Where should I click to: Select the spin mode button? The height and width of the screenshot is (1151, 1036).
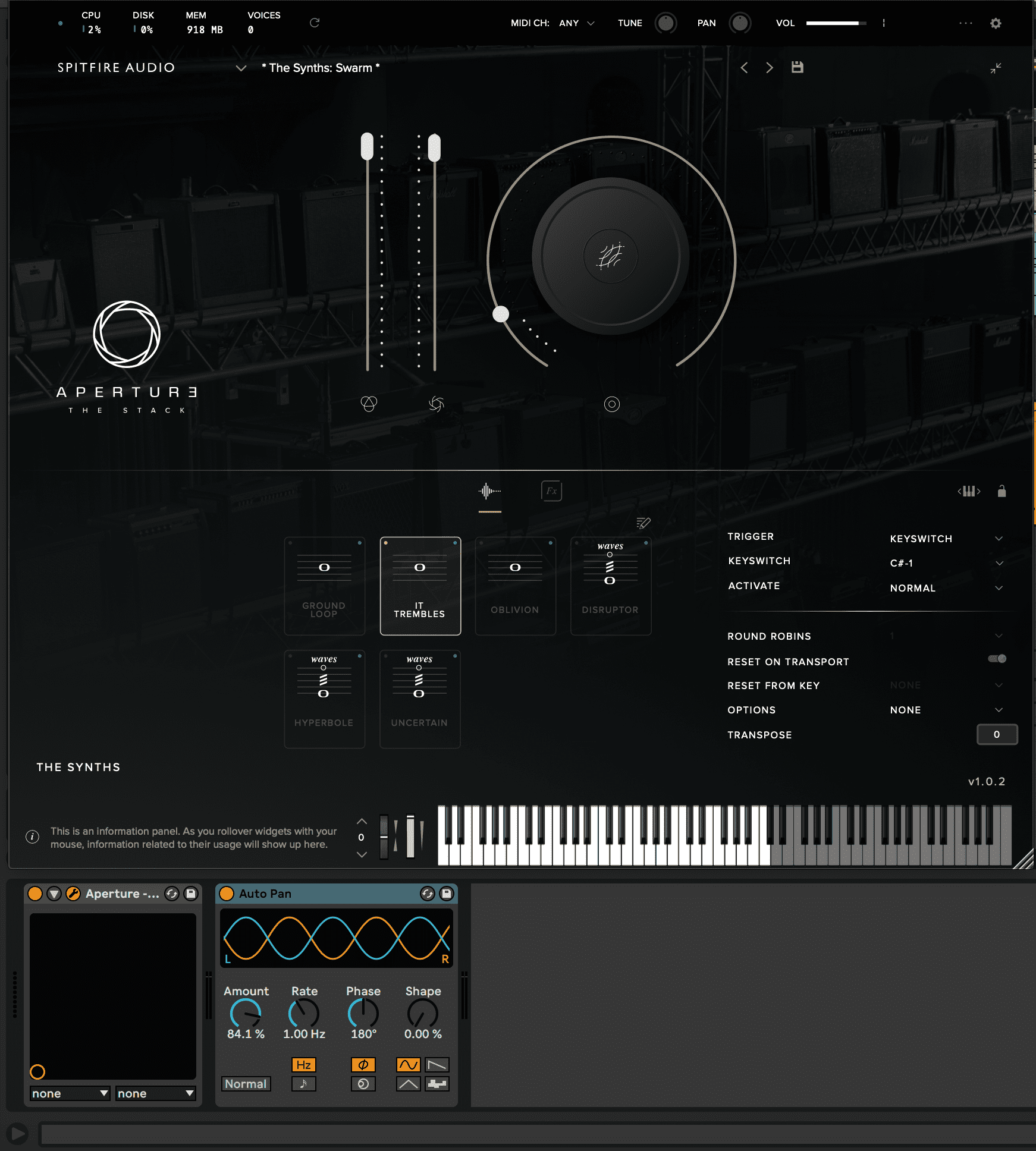pos(363,1084)
